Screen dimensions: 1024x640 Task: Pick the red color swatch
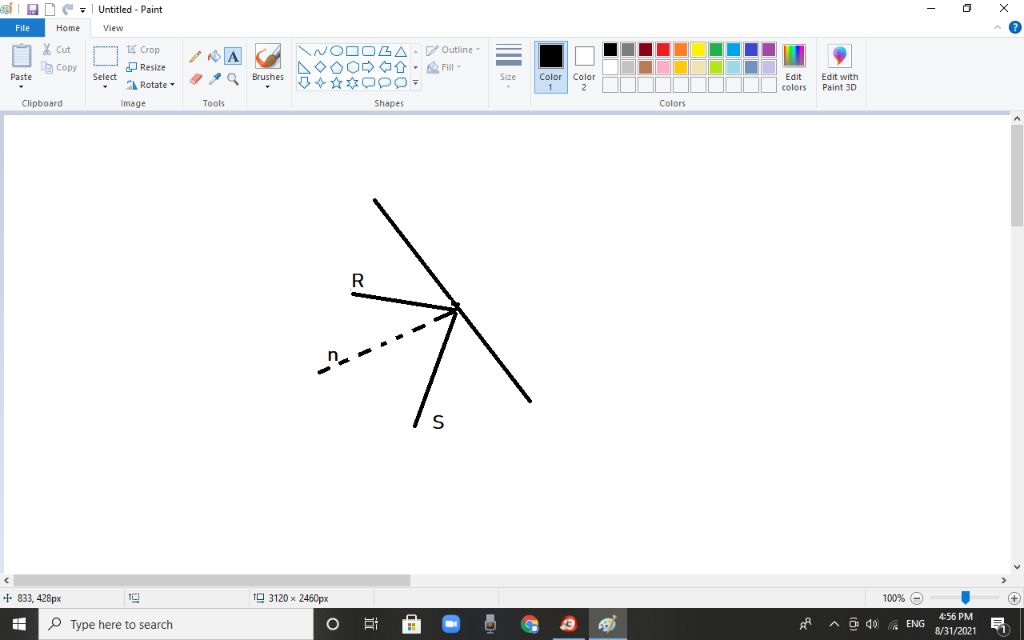pos(663,50)
